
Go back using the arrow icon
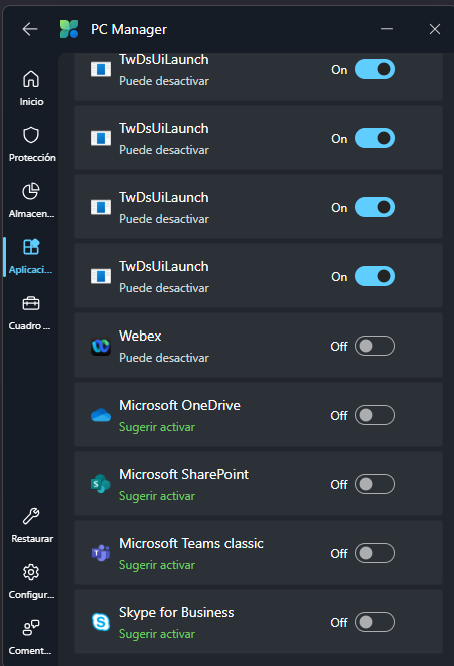tap(30, 29)
